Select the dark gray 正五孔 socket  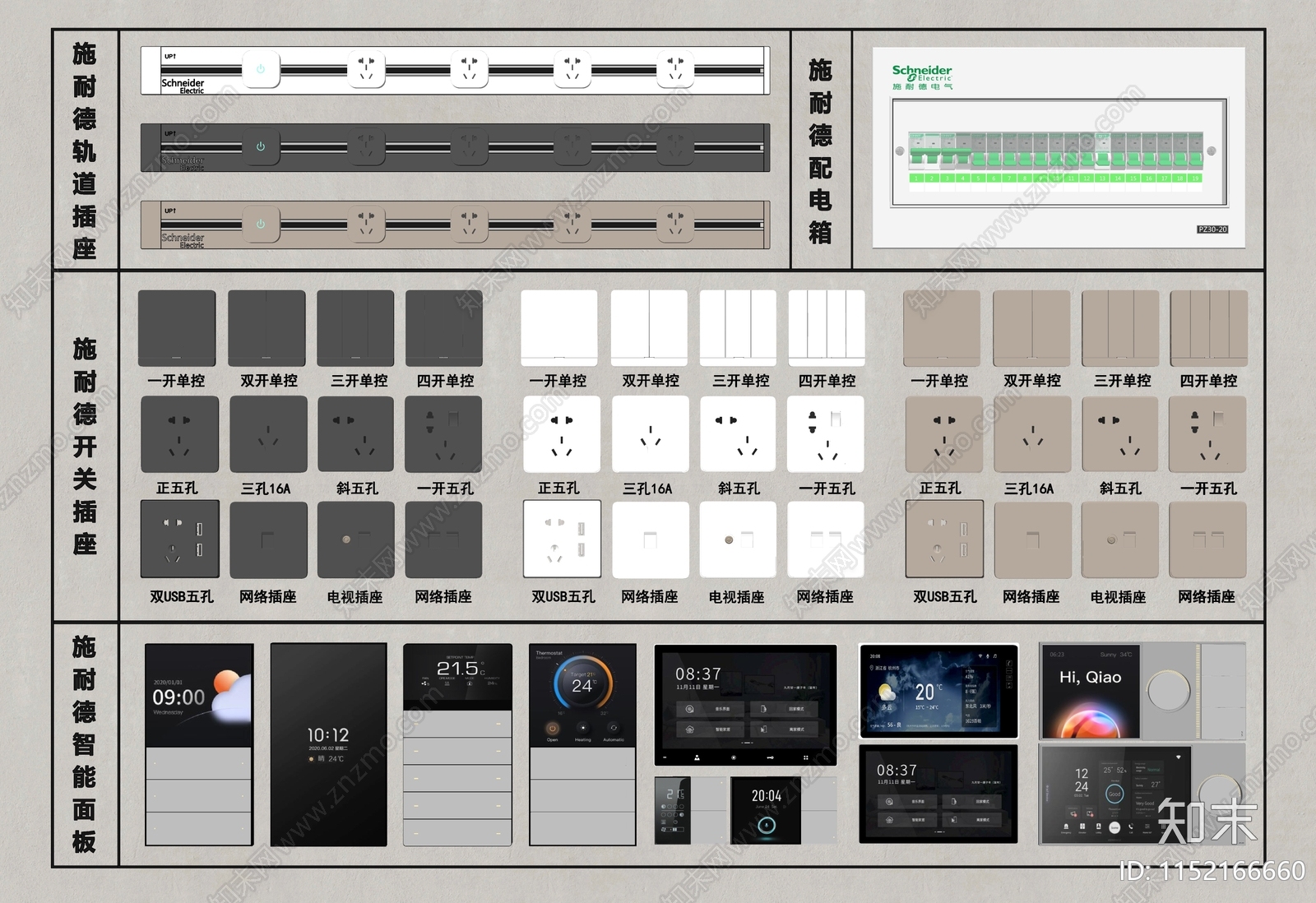[179, 434]
